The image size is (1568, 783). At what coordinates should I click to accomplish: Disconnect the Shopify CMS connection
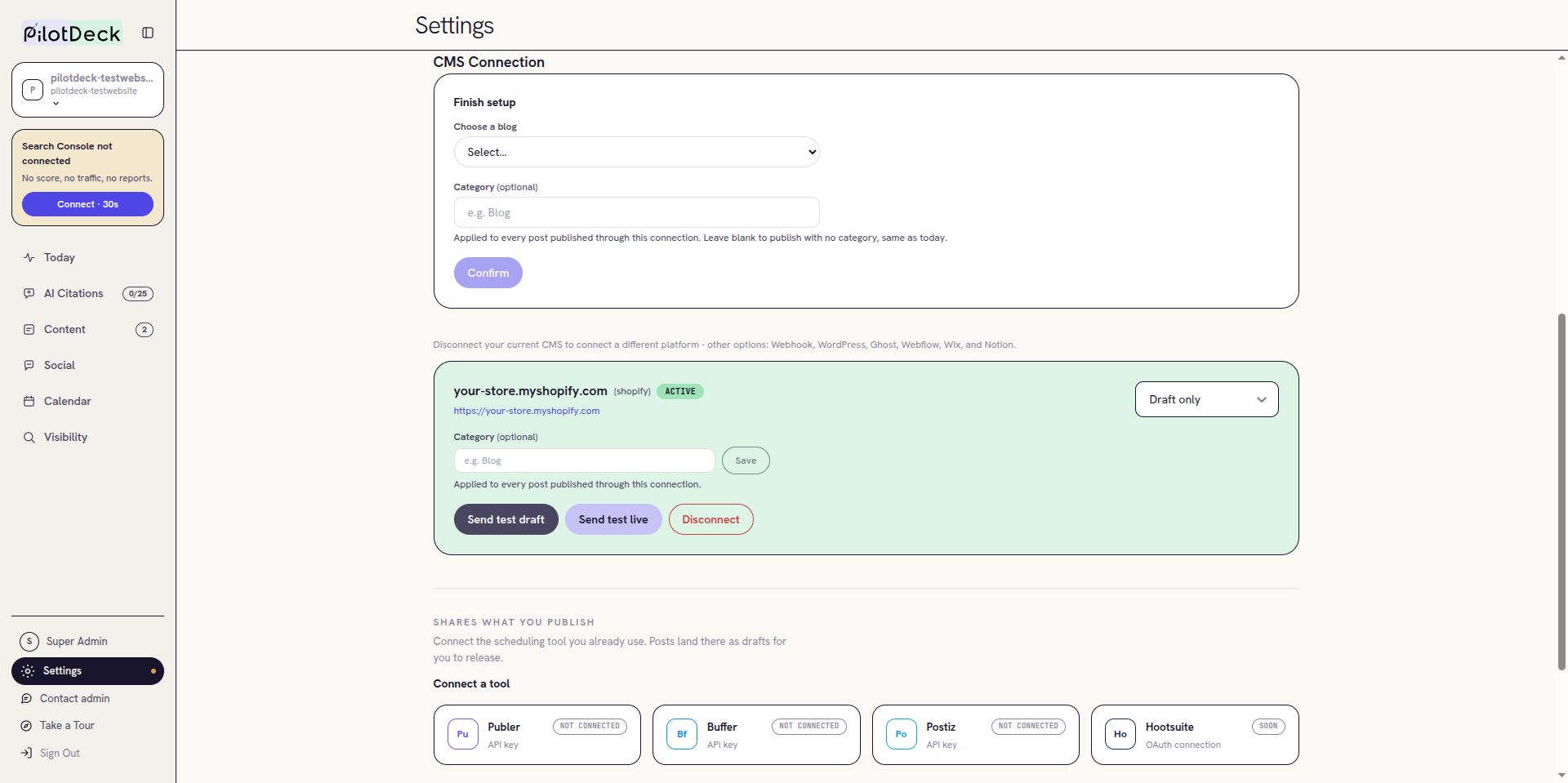(x=710, y=519)
